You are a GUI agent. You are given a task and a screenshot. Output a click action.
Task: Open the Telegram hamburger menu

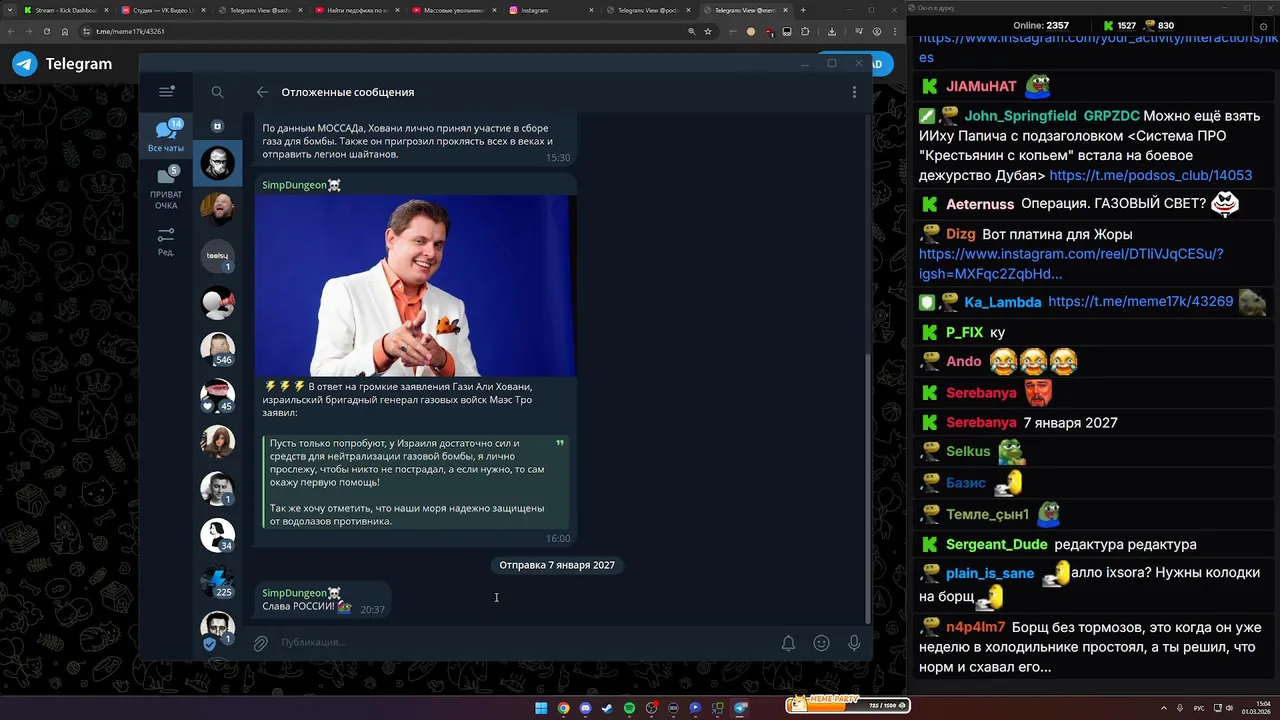[166, 92]
